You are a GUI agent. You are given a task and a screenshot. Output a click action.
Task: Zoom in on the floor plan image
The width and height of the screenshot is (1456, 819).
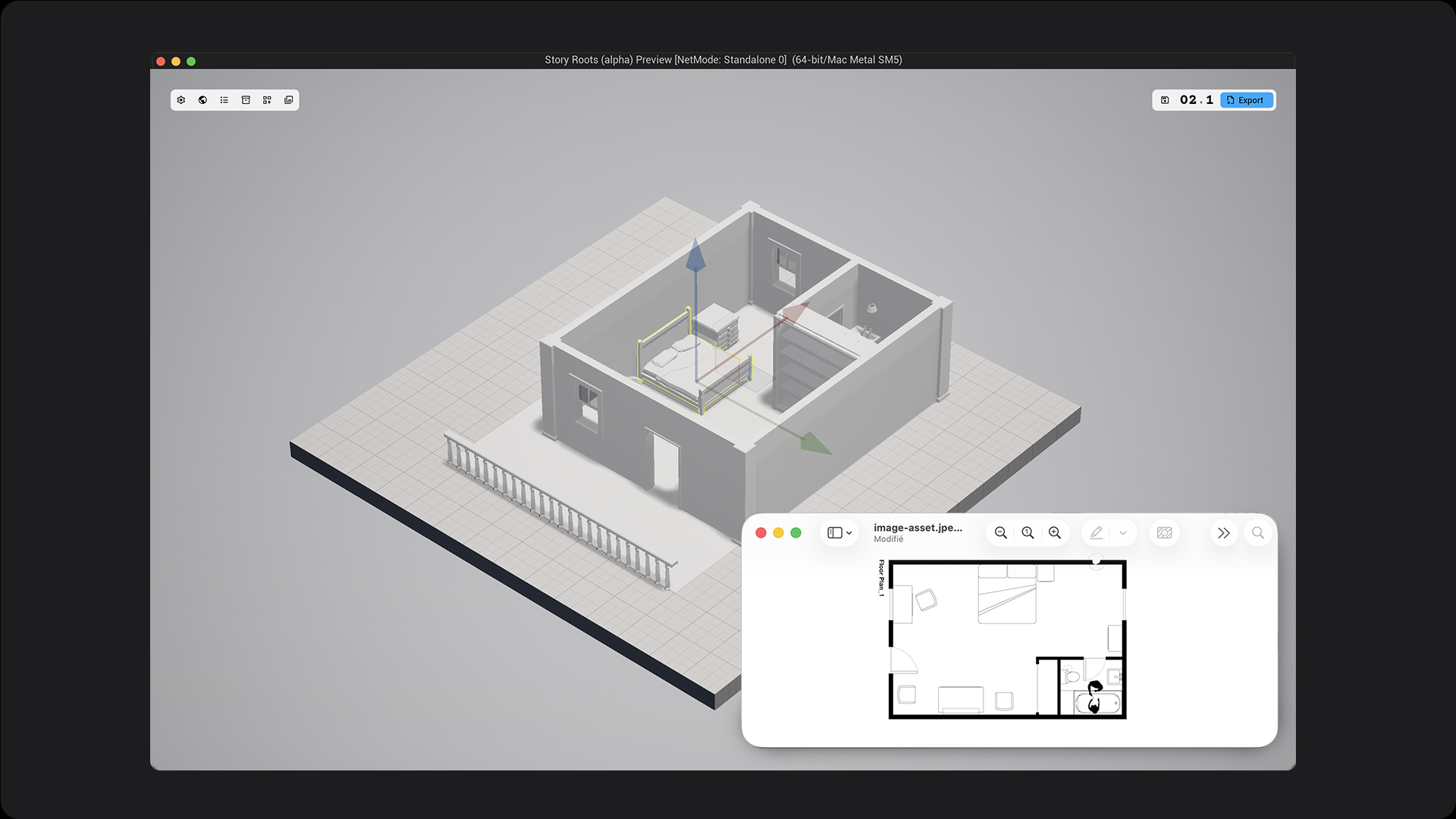pos(1055,533)
